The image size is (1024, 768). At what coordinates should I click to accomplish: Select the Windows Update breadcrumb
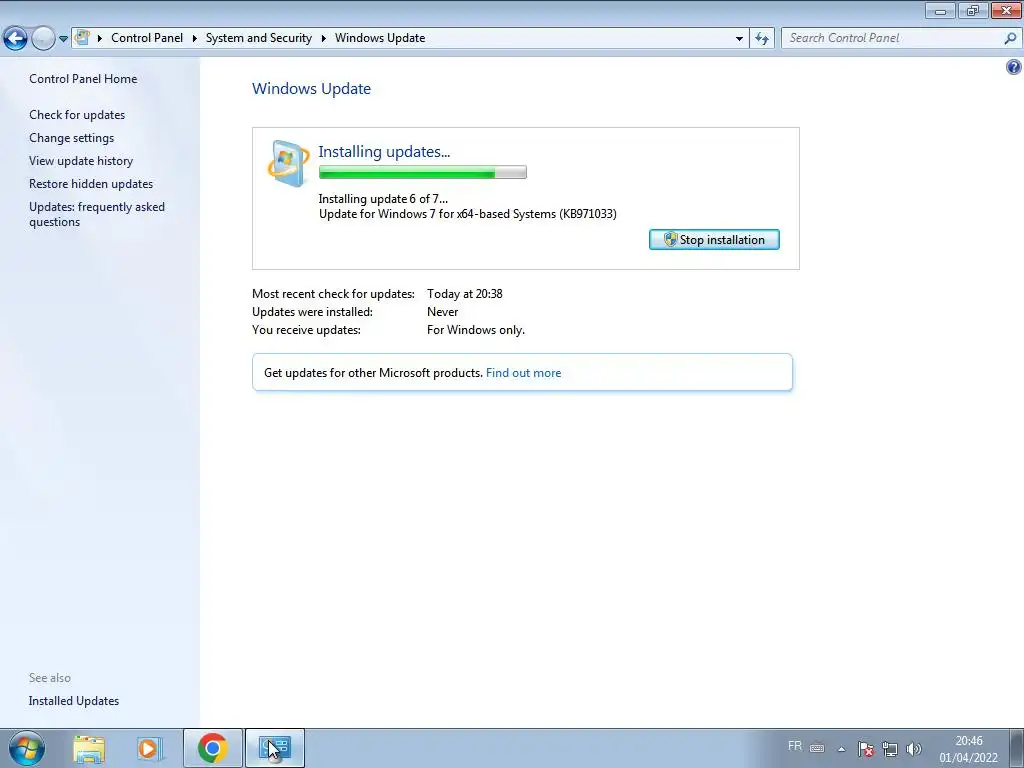tap(380, 38)
